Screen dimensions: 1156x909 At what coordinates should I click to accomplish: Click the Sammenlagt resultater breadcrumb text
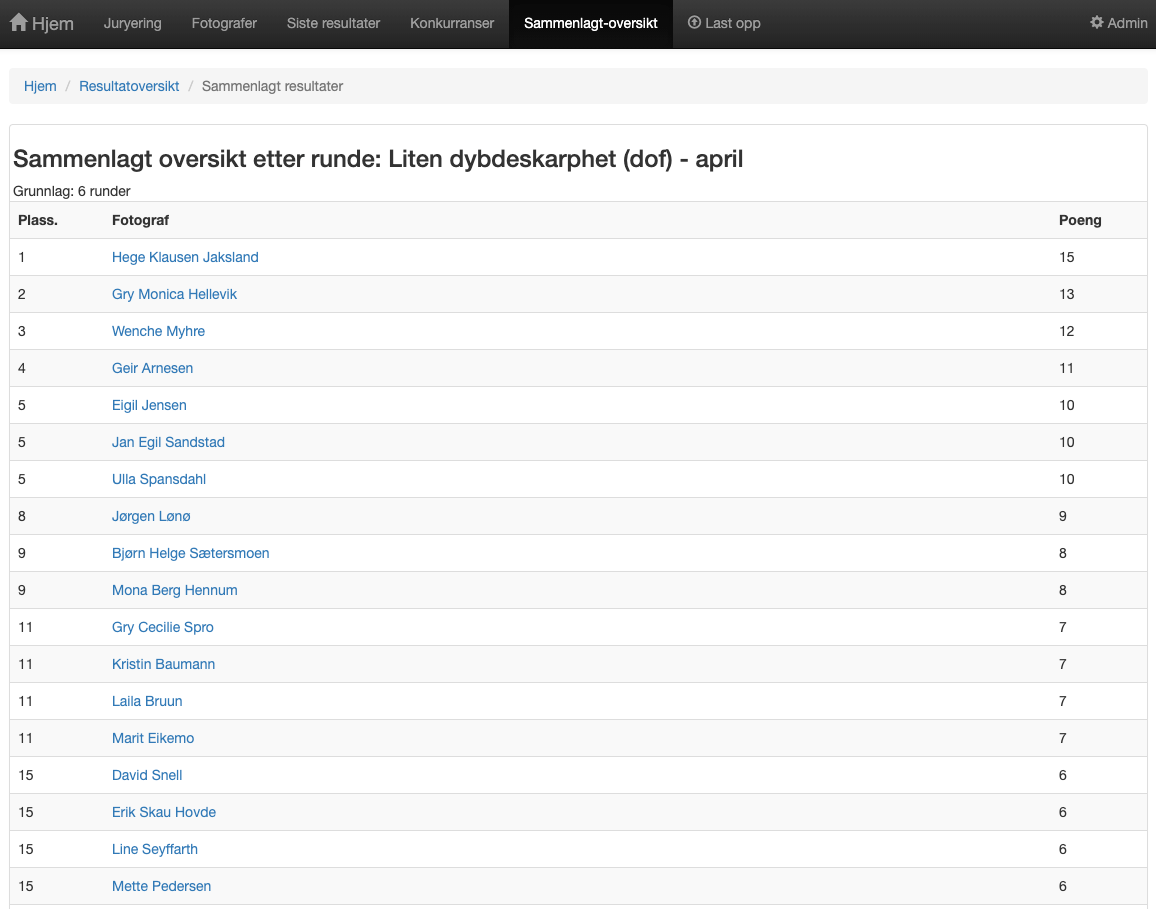pyautogui.click(x=272, y=86)
